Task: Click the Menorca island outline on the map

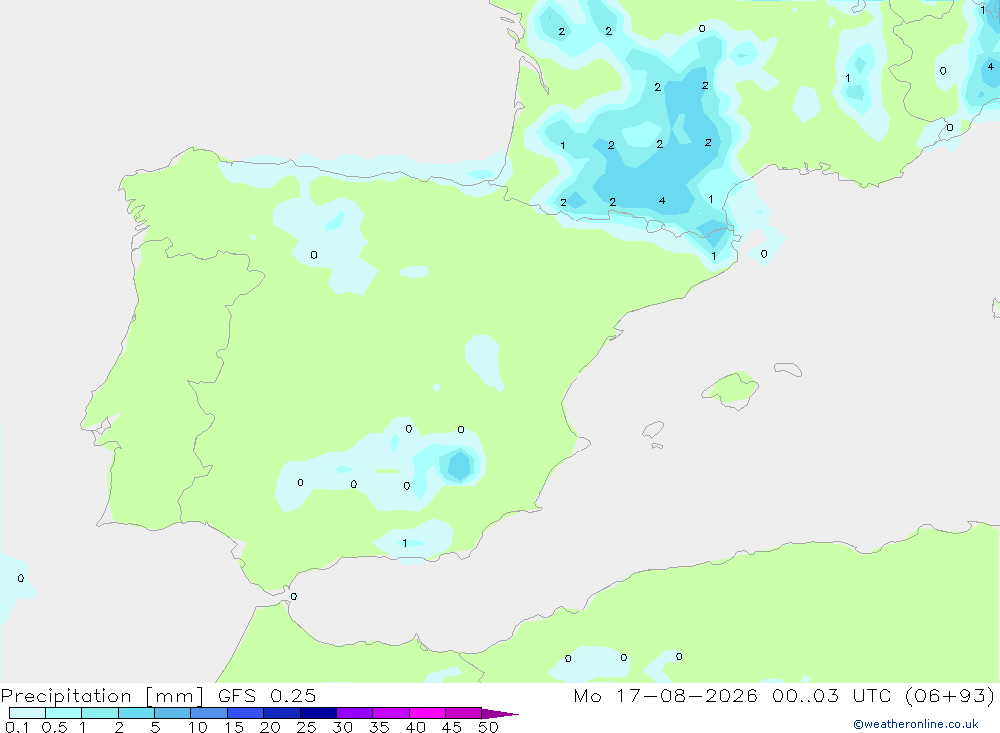Action: (x=788, y=369)
